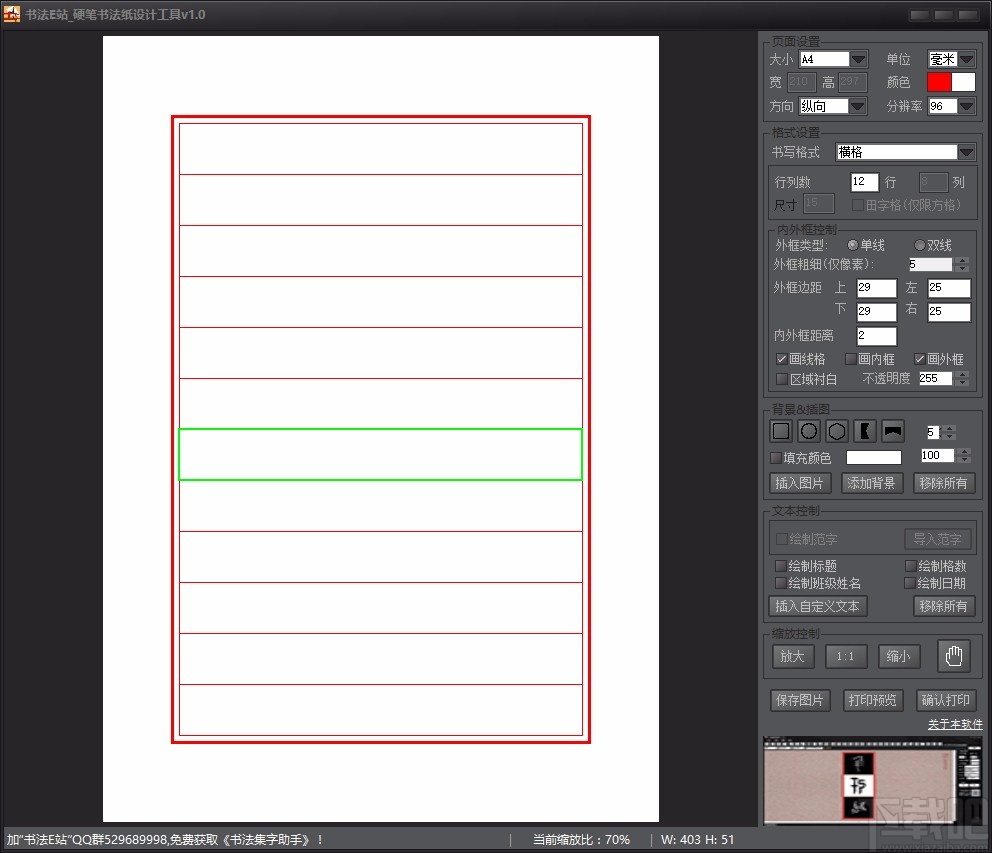Adjust the stepper showing 100
The image size is (992, 853).
click(963, 455)
